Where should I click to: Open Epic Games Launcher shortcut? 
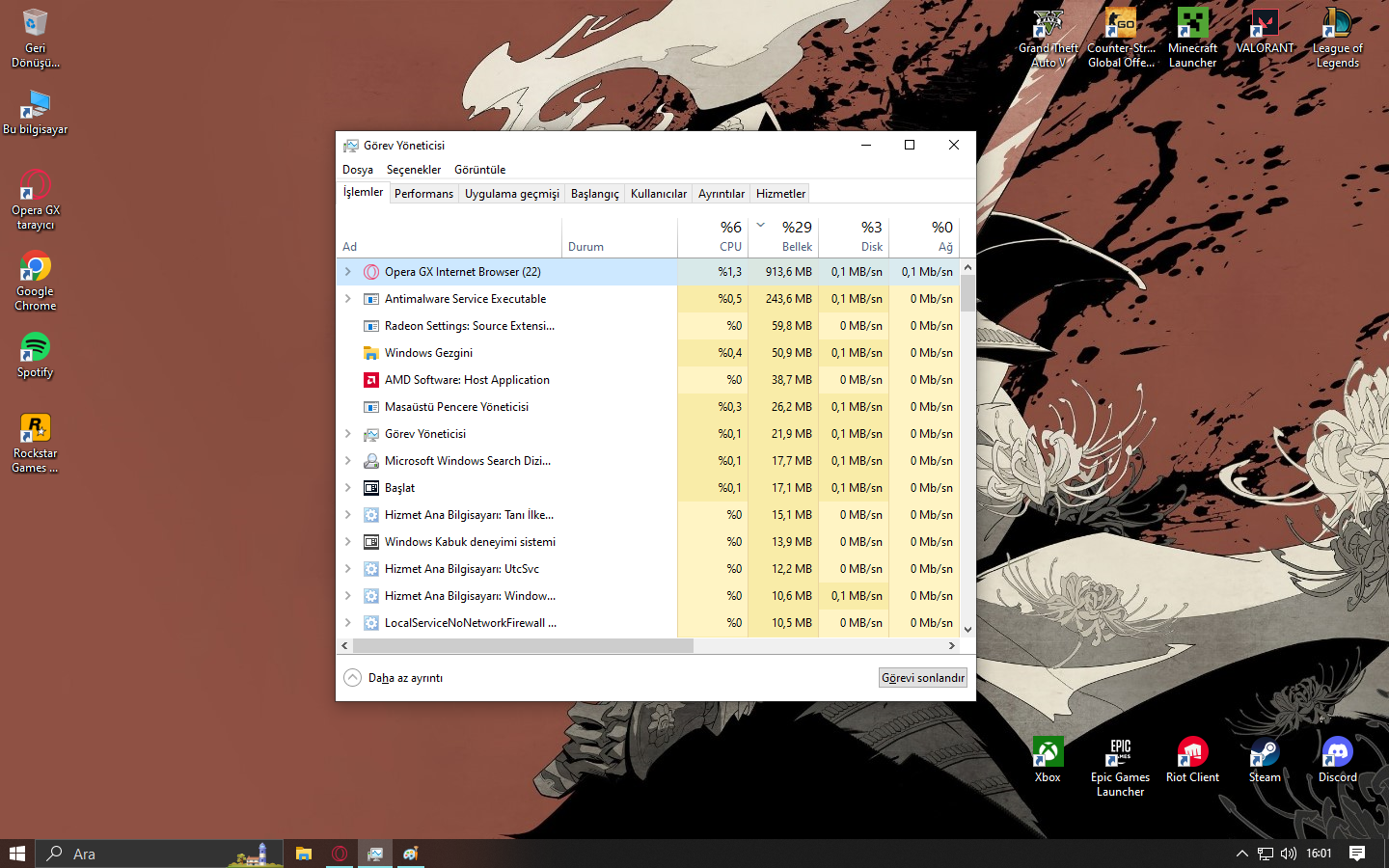[x=1120, y=767]
